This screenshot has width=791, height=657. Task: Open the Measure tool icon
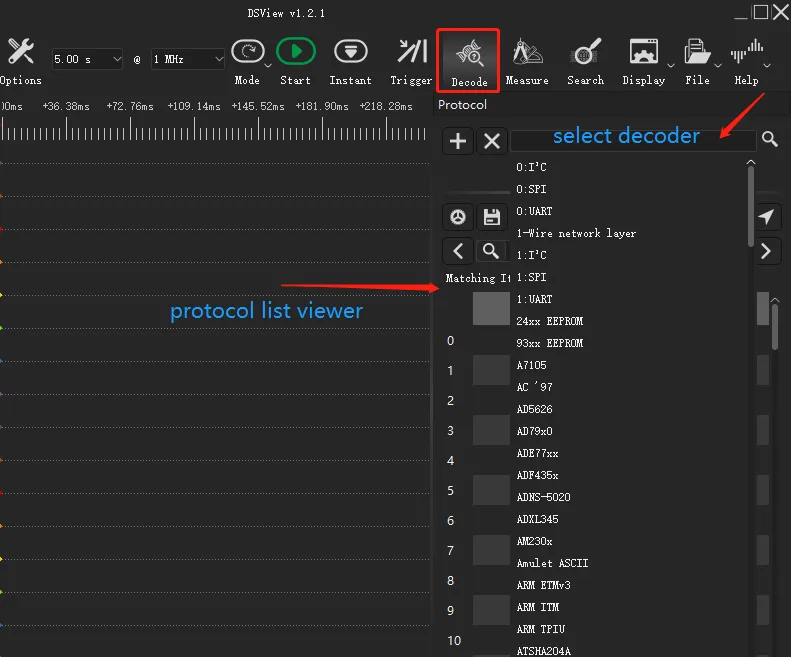tap(527, 52)
